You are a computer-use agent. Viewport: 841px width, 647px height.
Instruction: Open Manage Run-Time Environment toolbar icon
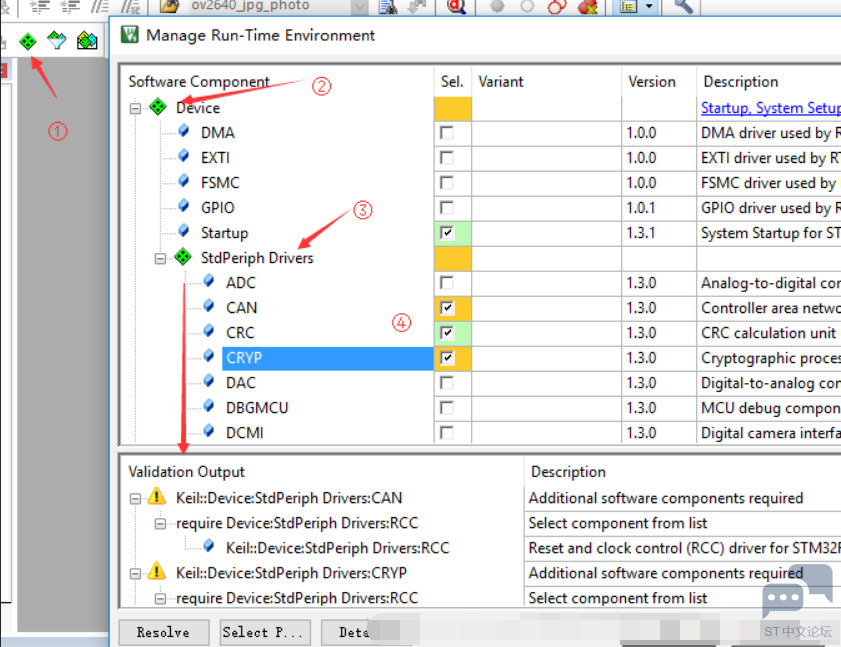pos(28,41)
